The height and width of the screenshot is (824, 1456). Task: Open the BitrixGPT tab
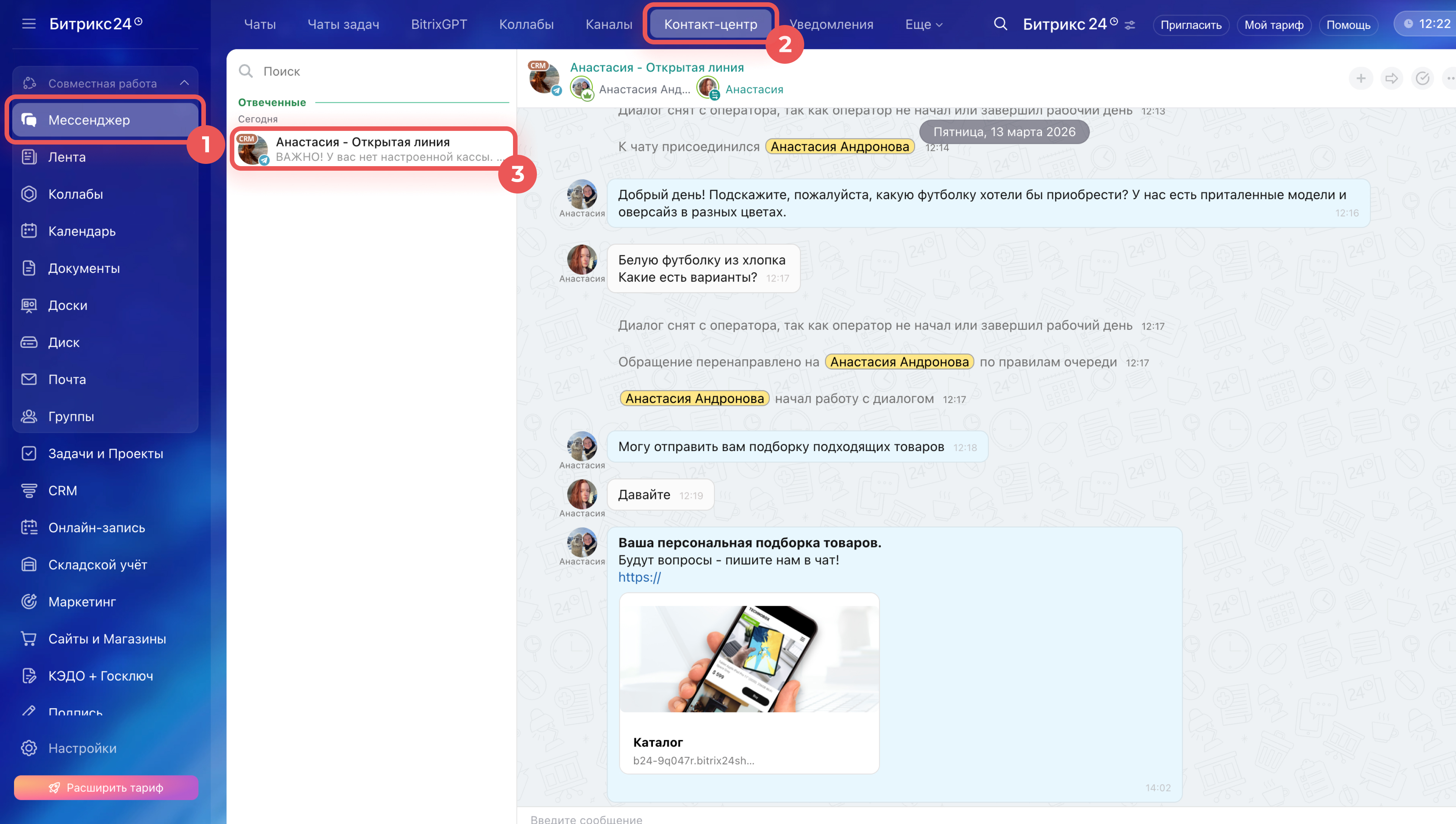(439, 24)
